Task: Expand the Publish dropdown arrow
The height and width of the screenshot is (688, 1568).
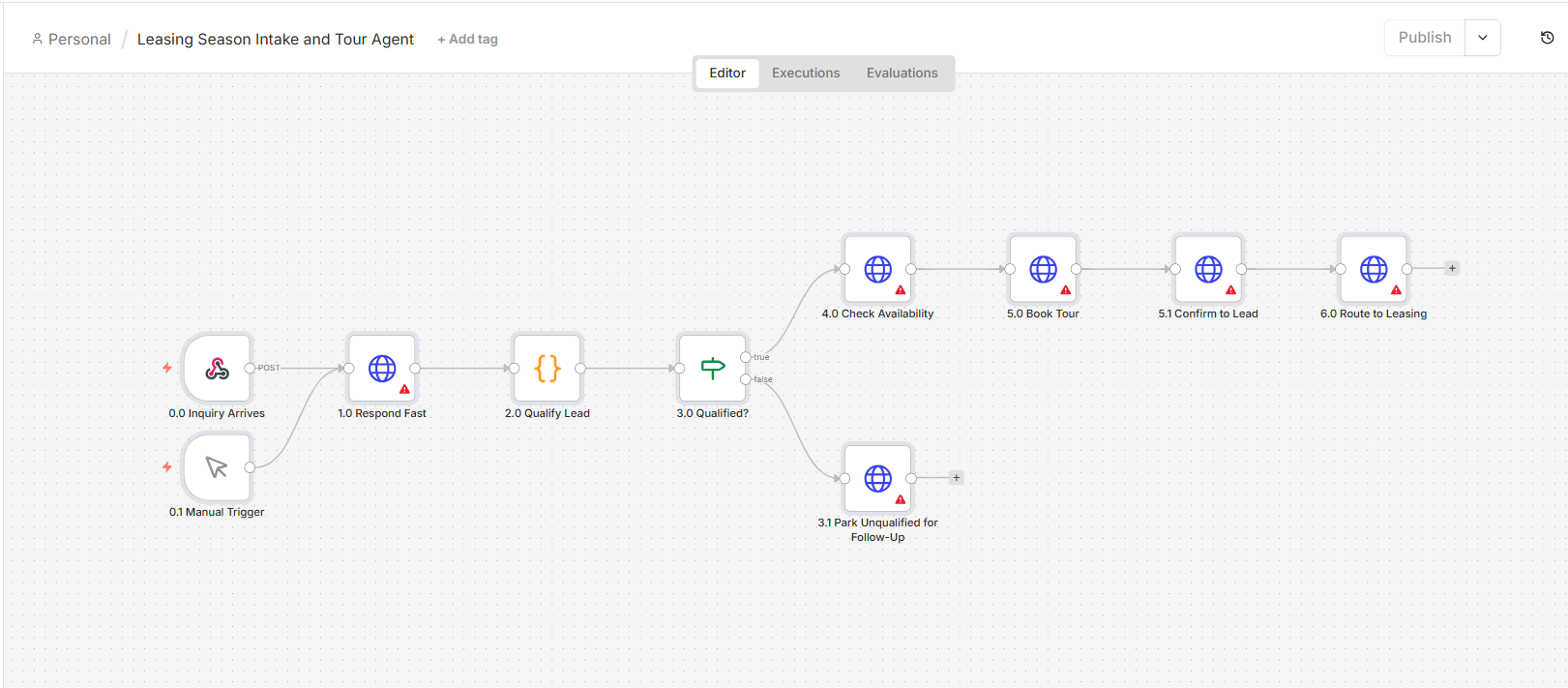Action: tap(1483, 38)
